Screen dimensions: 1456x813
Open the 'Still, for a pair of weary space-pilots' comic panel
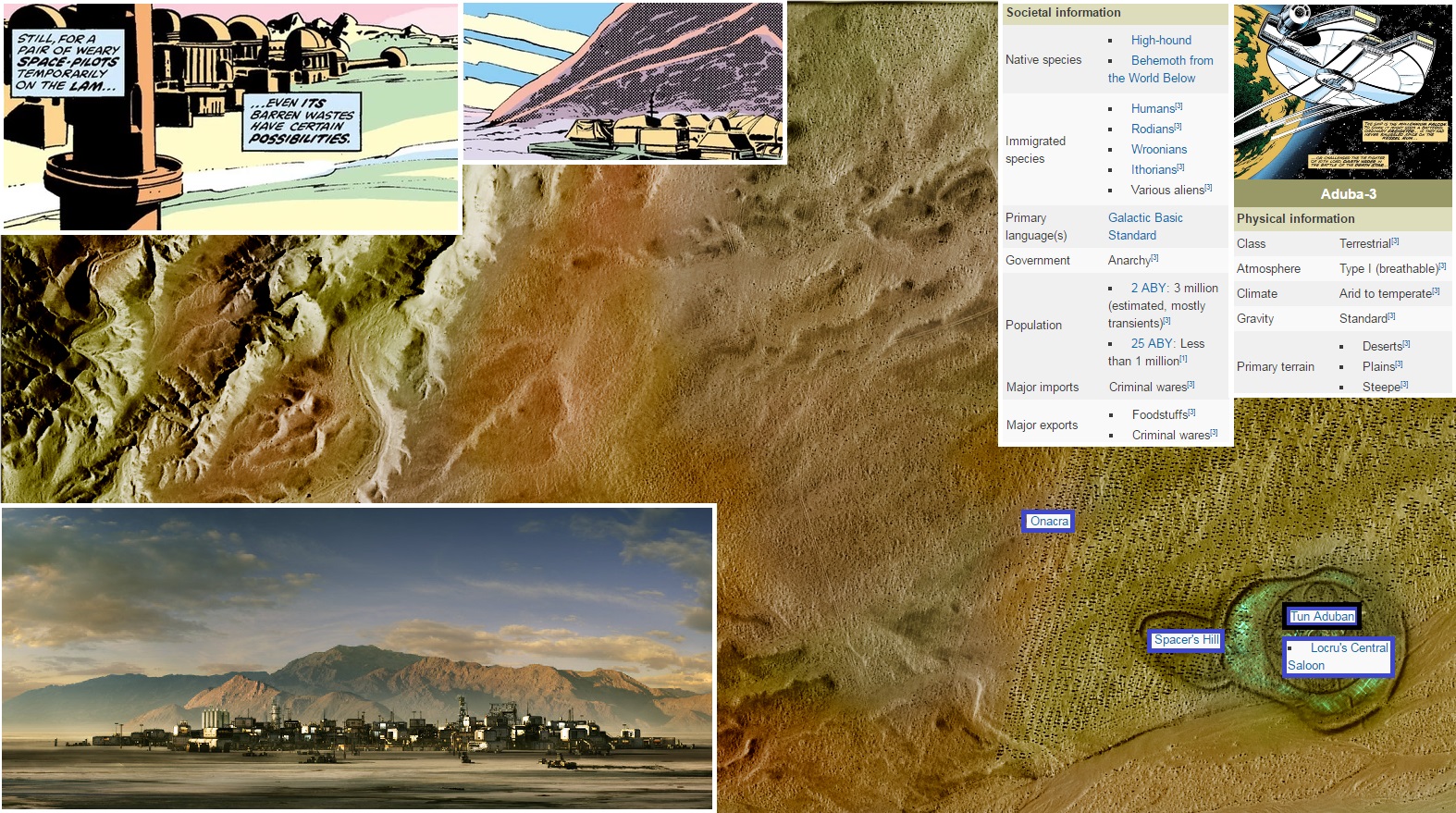[231, 117]
